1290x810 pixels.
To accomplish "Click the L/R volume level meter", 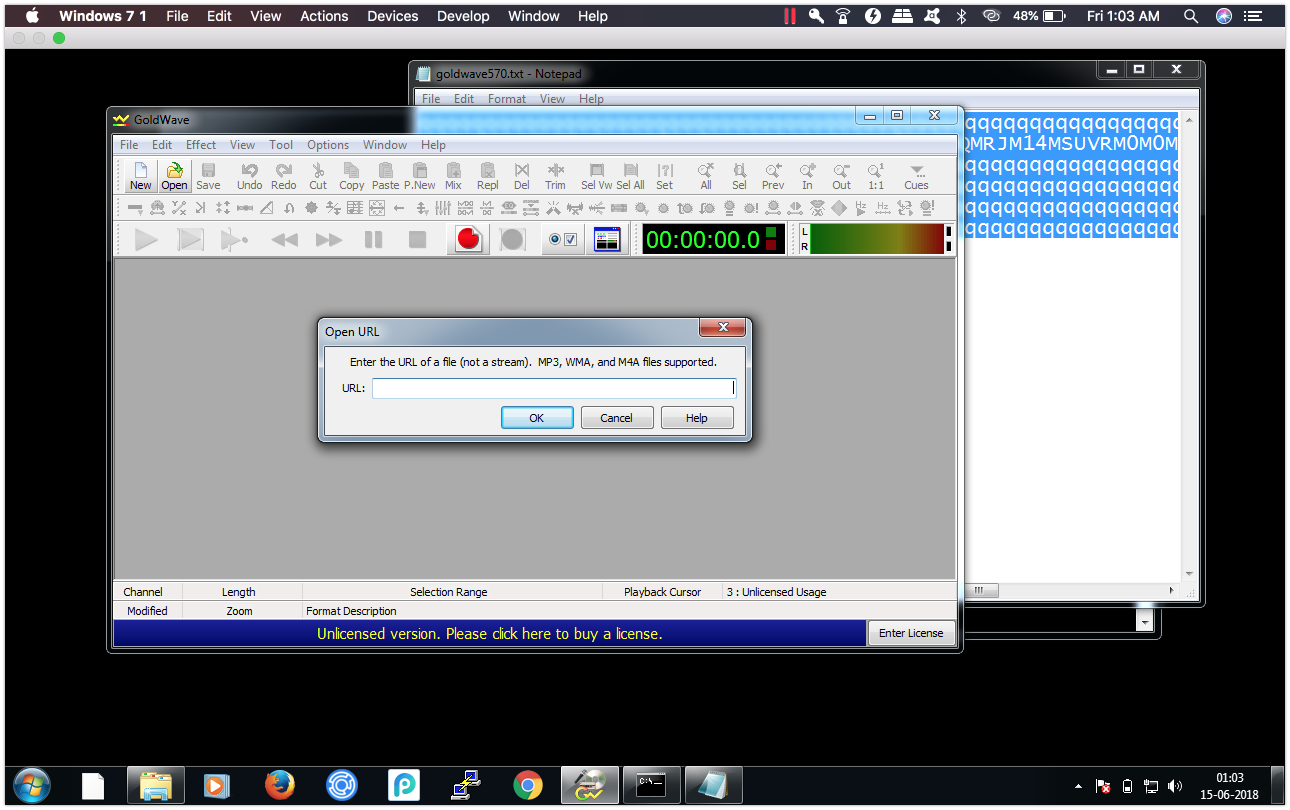I will (x=876, y=240).
